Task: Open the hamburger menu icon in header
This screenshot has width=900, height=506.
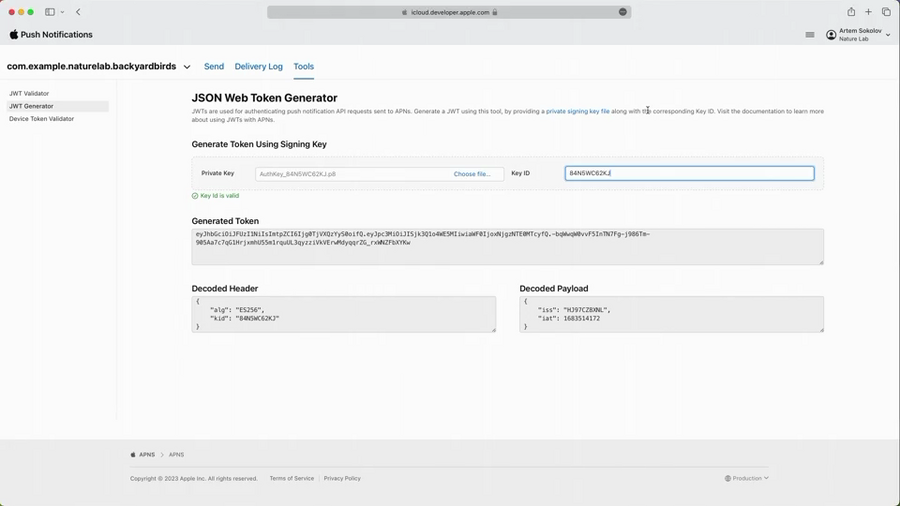Action: pyautogui.click(x=810, y=35)
